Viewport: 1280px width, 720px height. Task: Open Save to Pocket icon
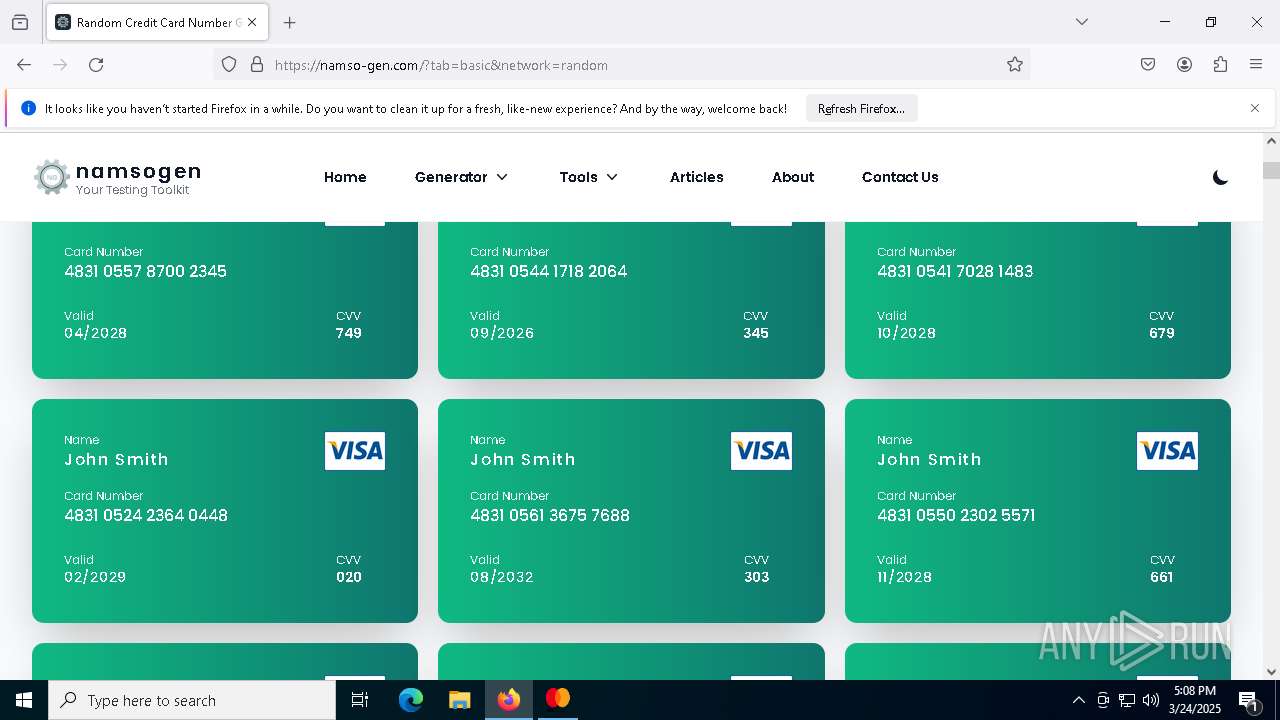point(1148,65)
